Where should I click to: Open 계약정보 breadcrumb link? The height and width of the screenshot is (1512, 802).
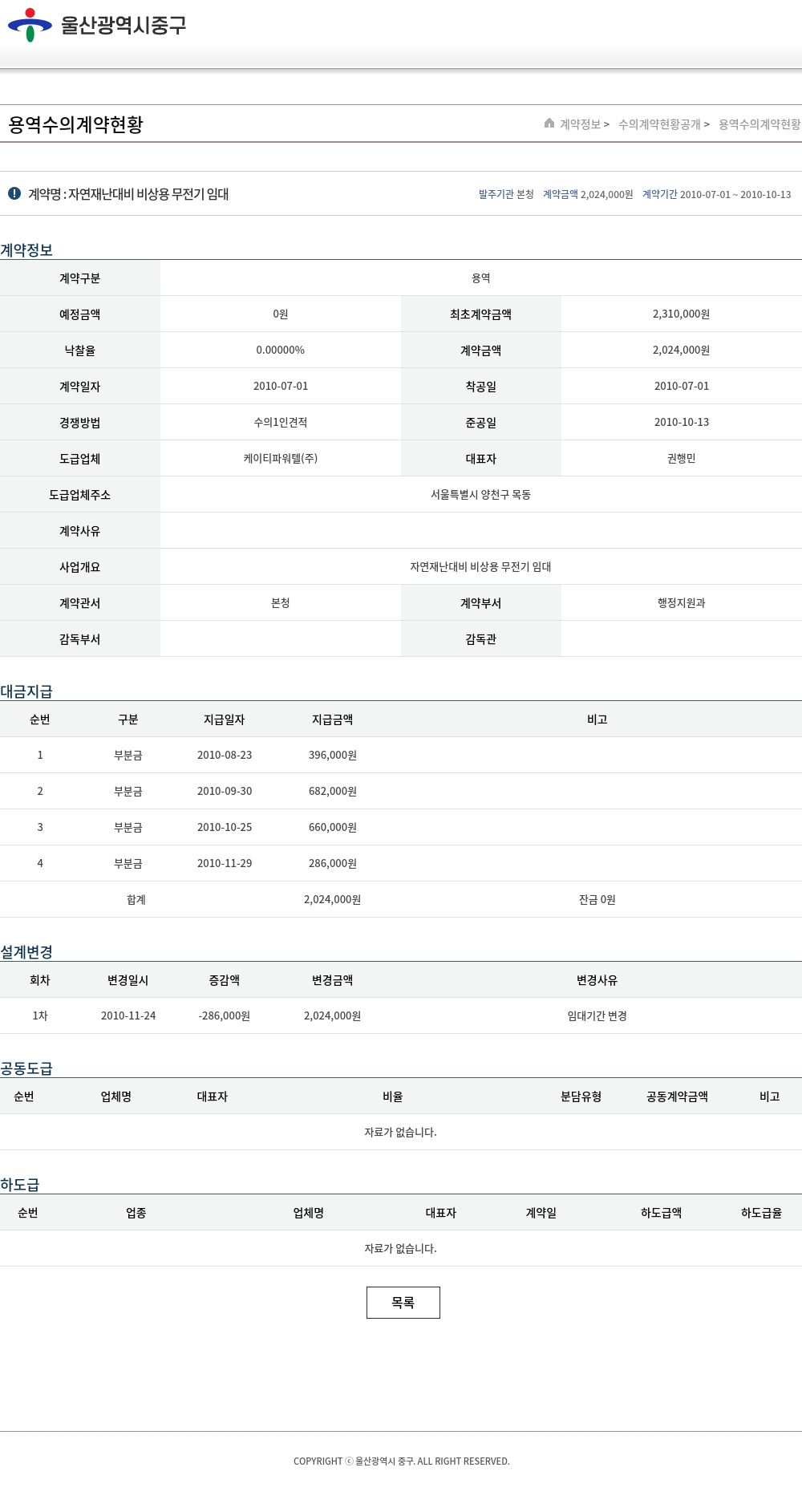click(580, 124)
